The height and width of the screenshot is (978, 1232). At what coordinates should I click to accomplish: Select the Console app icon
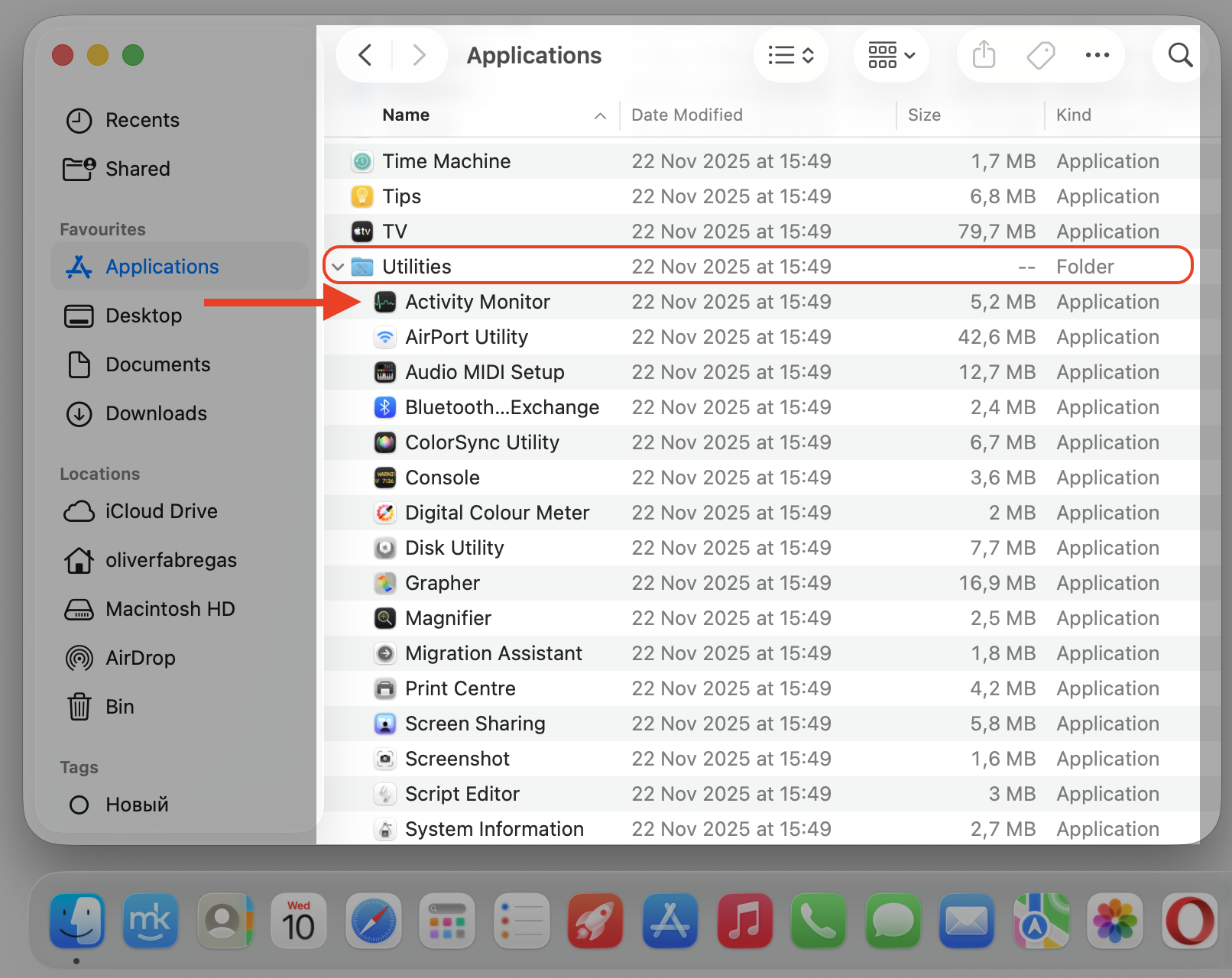tap(385, 478)
